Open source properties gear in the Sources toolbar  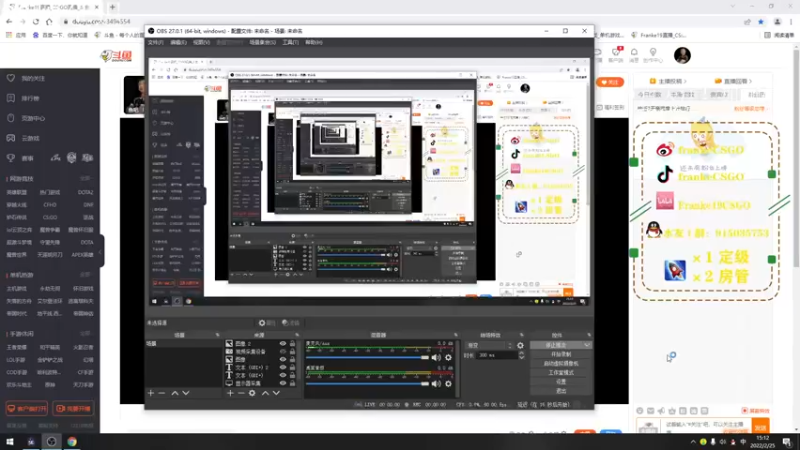[252, 393]
